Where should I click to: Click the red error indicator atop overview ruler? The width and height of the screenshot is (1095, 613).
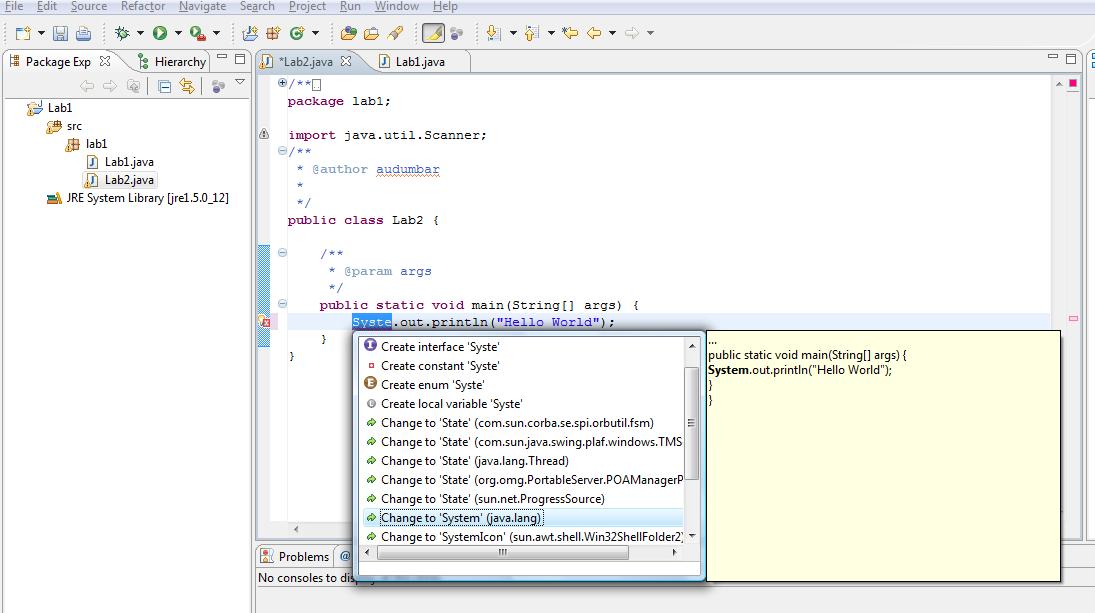[1073, 83]
